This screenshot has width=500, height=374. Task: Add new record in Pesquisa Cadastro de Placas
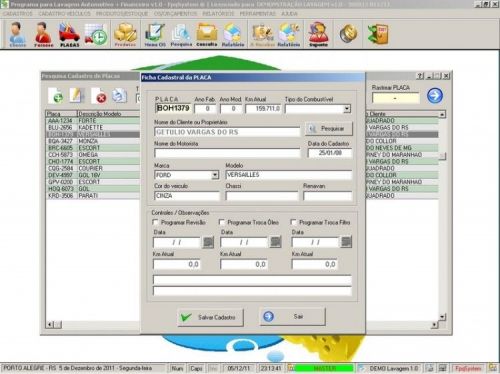click(x=56, y=96)
